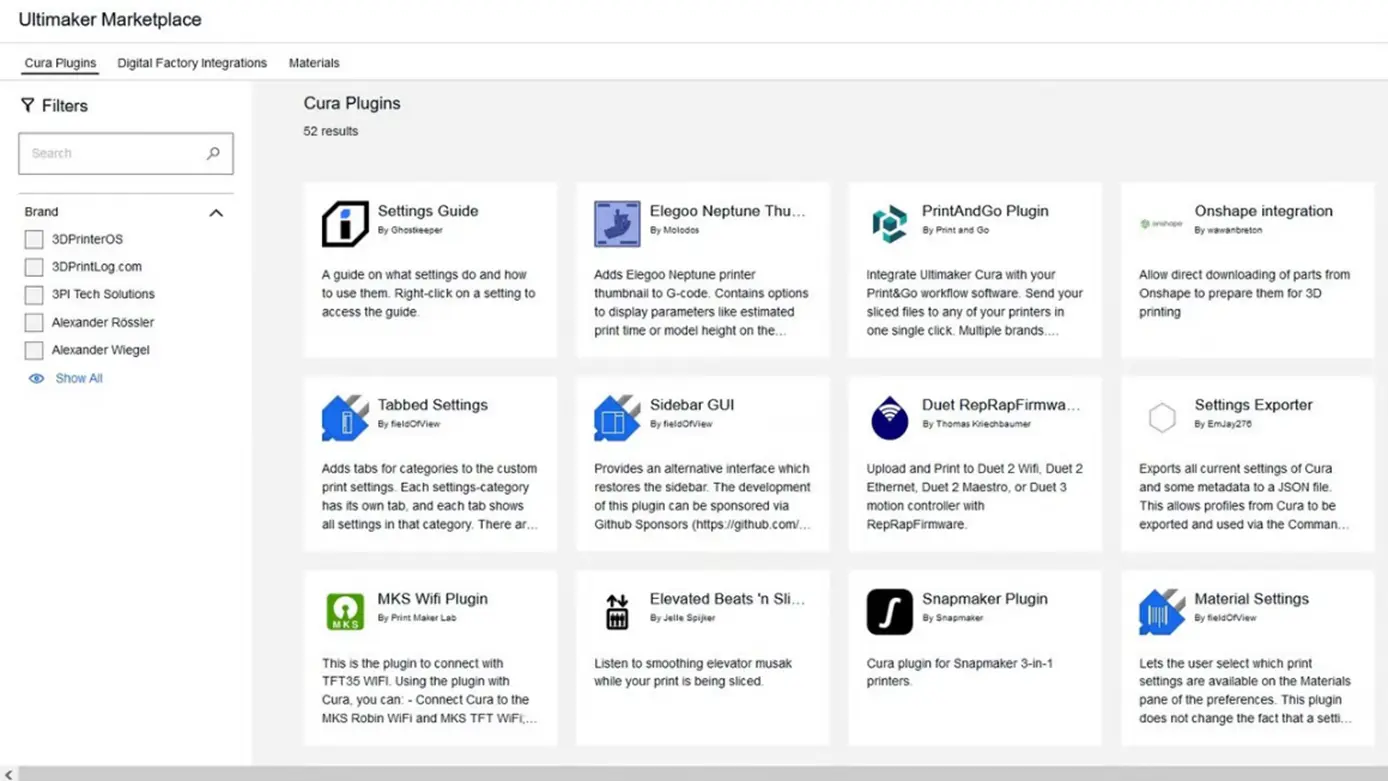Select the green MKS Wifi Plugin icon
Viewport: 1388px width, 781px height.
pyautogui.click(x=345, y=611)
